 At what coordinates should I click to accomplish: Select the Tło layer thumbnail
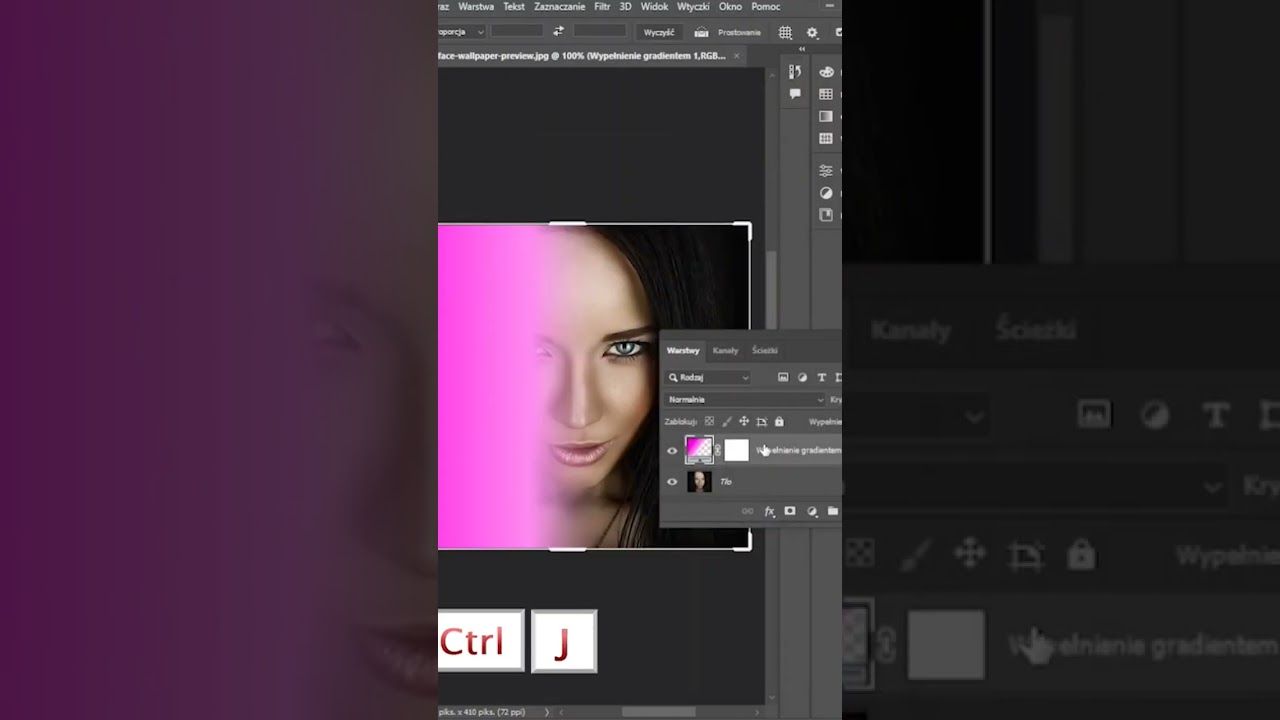pos(699,482)
